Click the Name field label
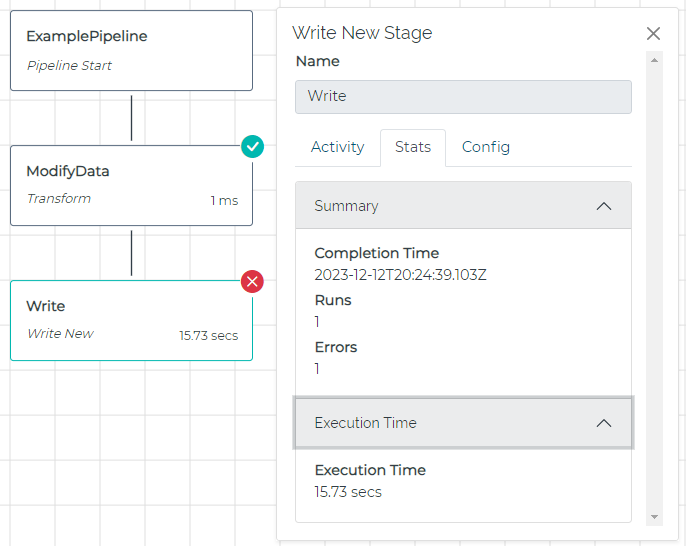 click(x=318, y=61)
